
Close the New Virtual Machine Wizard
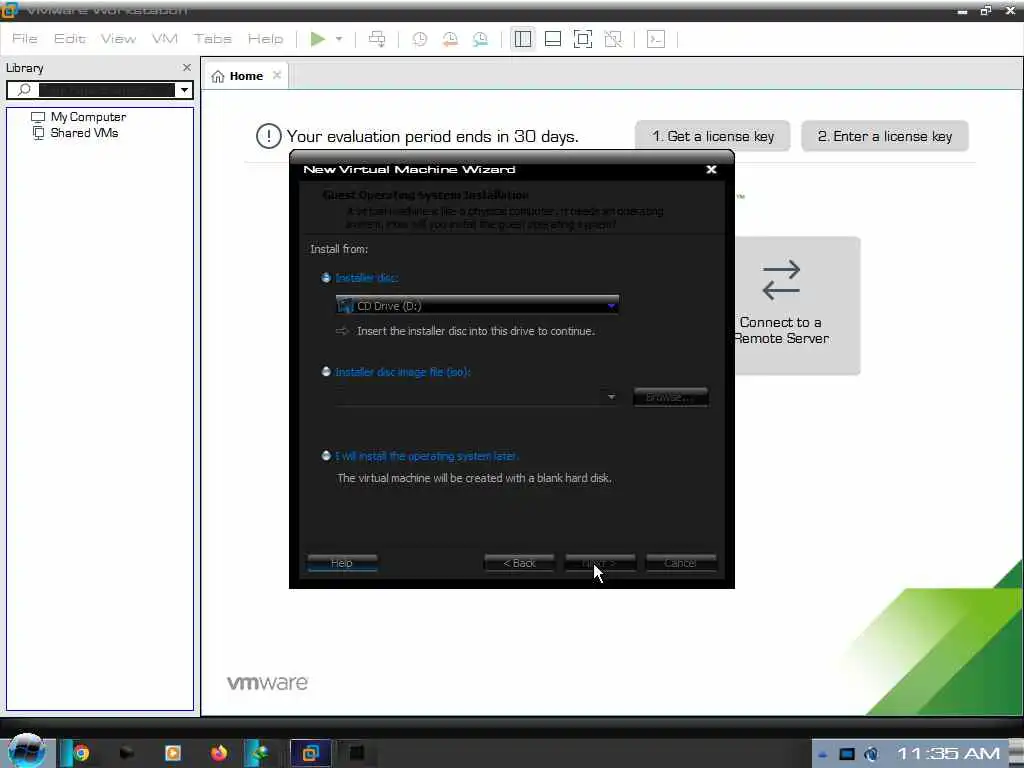pos(711,169)
